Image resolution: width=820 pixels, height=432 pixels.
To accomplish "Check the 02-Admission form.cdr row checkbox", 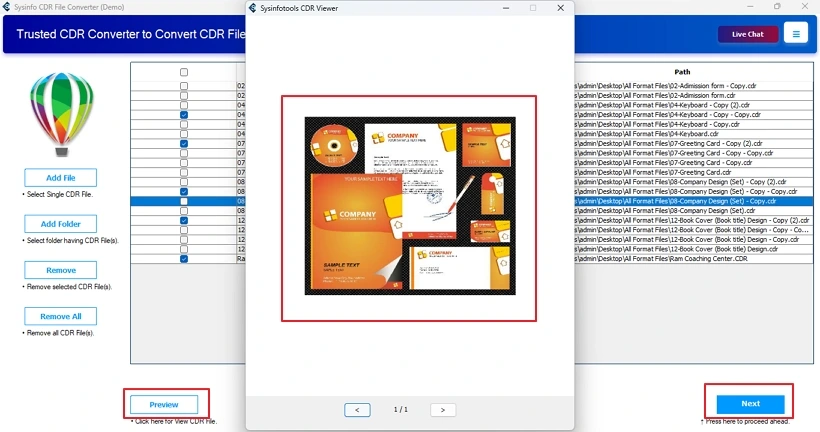I will (184, 96).
